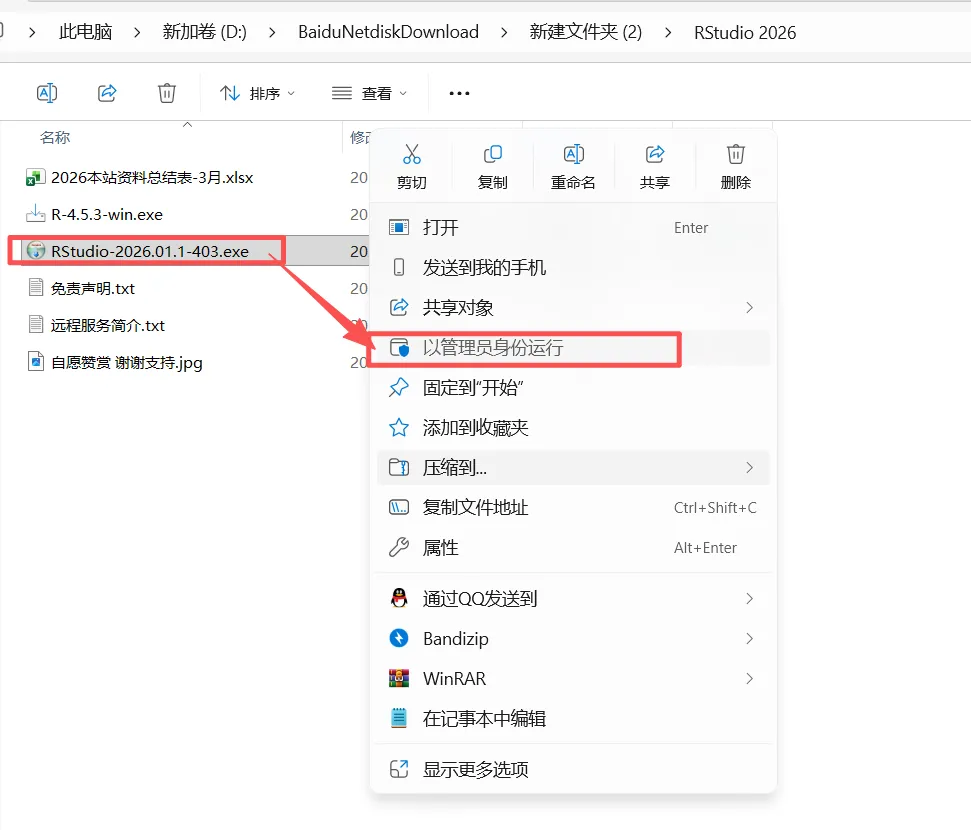Click the notepad icon beside 在记事本中编辑

(399, 719)
